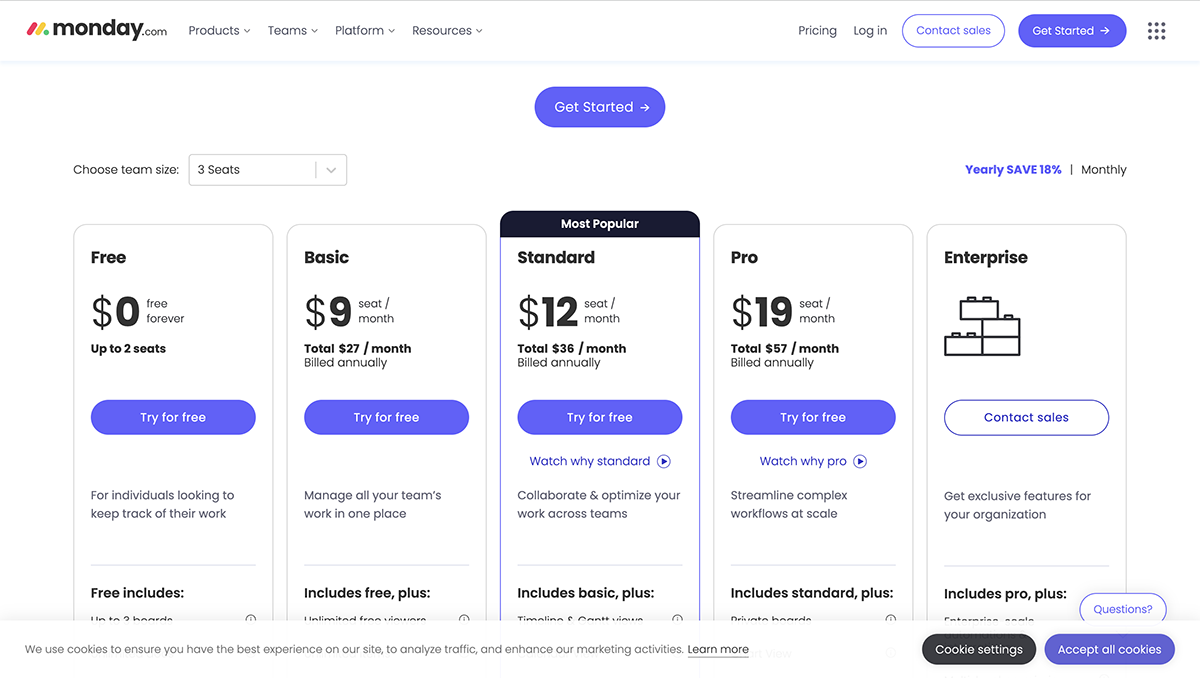The height and width of the screenshot is (678, 1200).
Task: Open the "Questions?" chat bubble
Action: tap(1122, 608)
